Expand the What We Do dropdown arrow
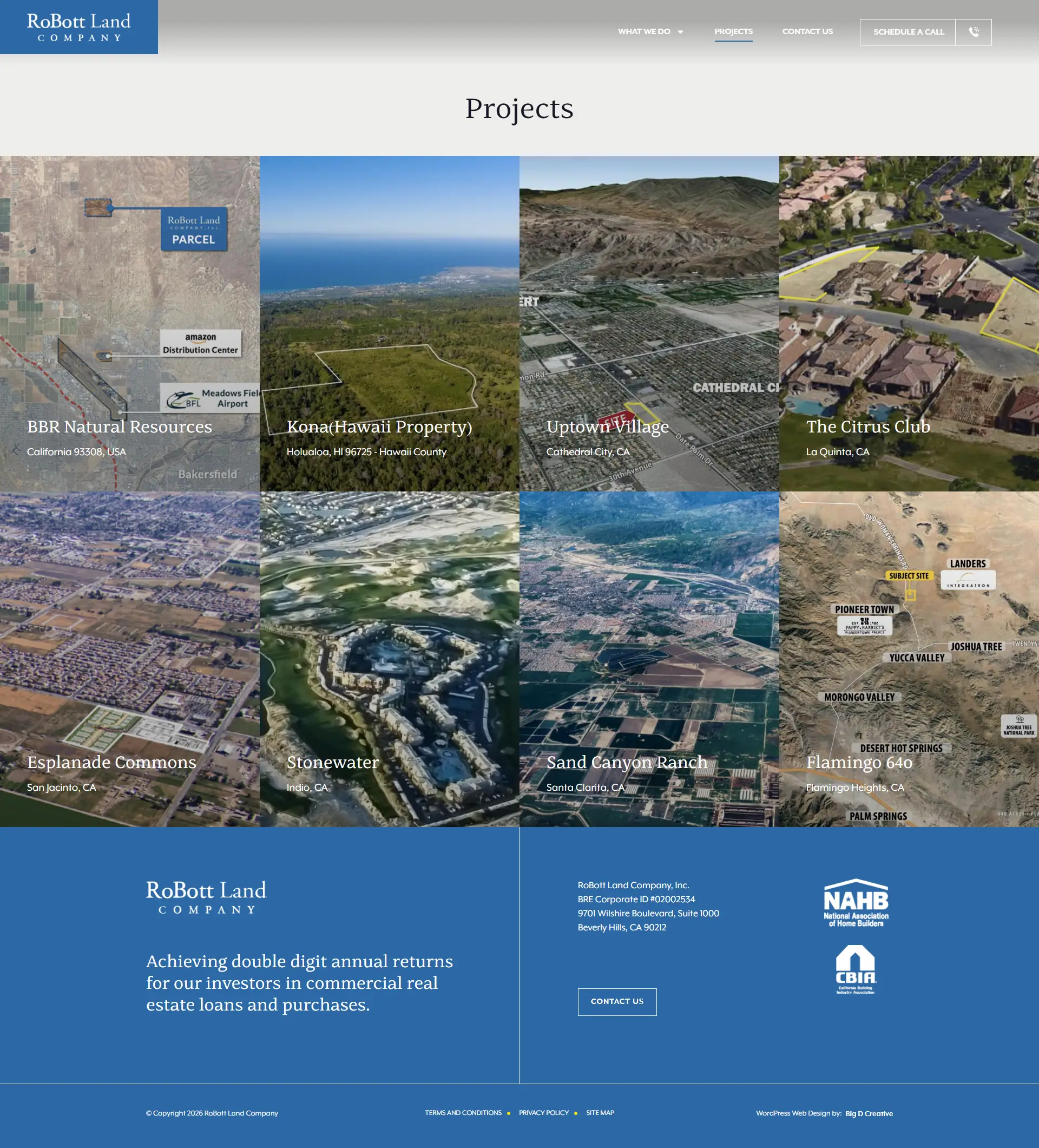Viewport: 1039px width, 1148px height. pos(680,32)
